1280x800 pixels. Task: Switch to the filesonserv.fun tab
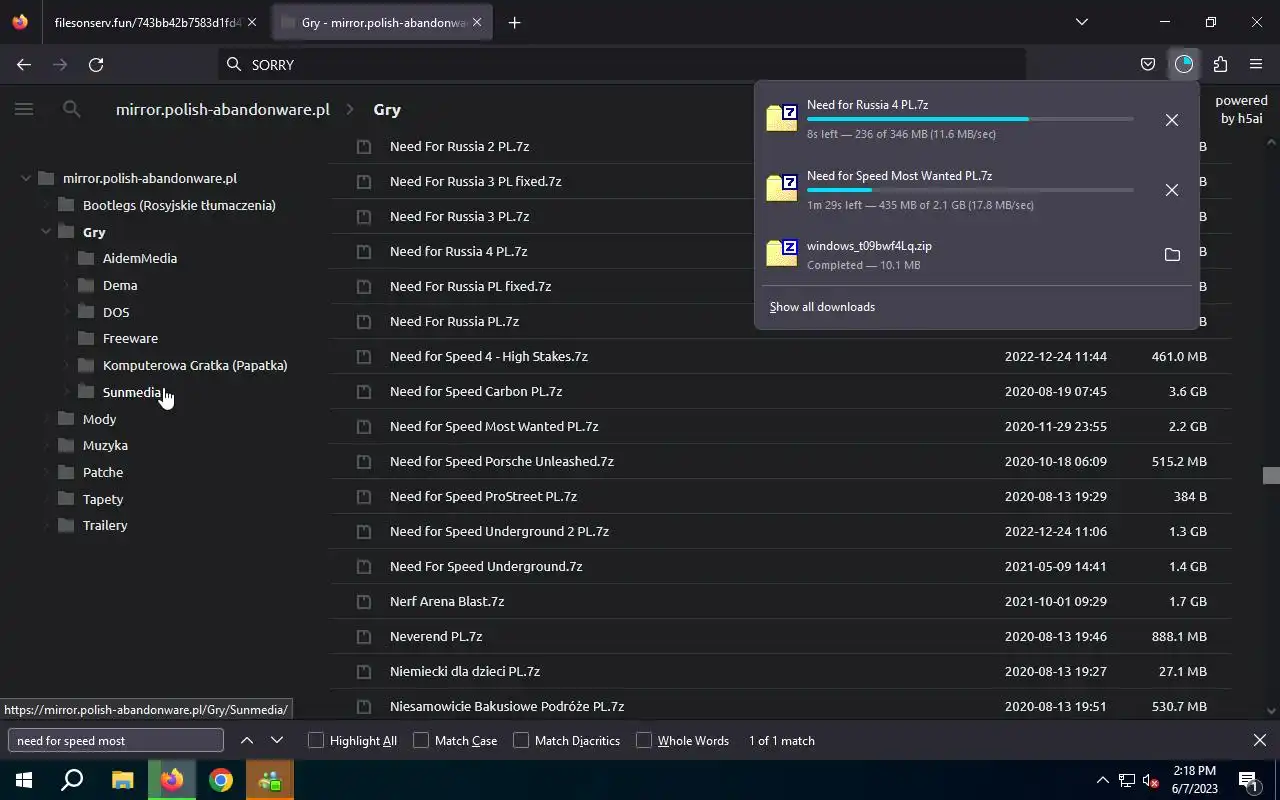click(x=150, y=22)
